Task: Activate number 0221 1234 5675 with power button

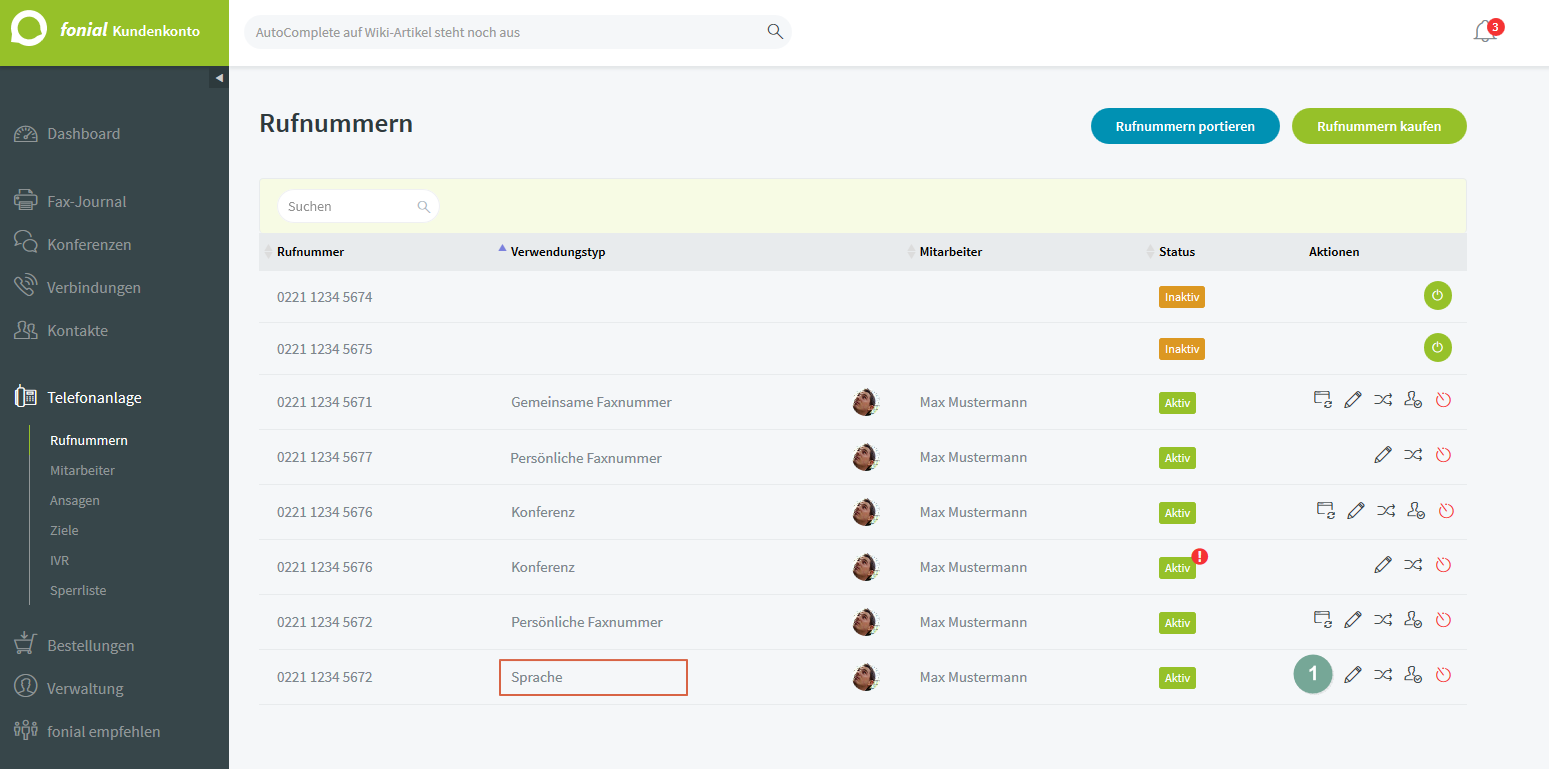Action: (1437, 348)
